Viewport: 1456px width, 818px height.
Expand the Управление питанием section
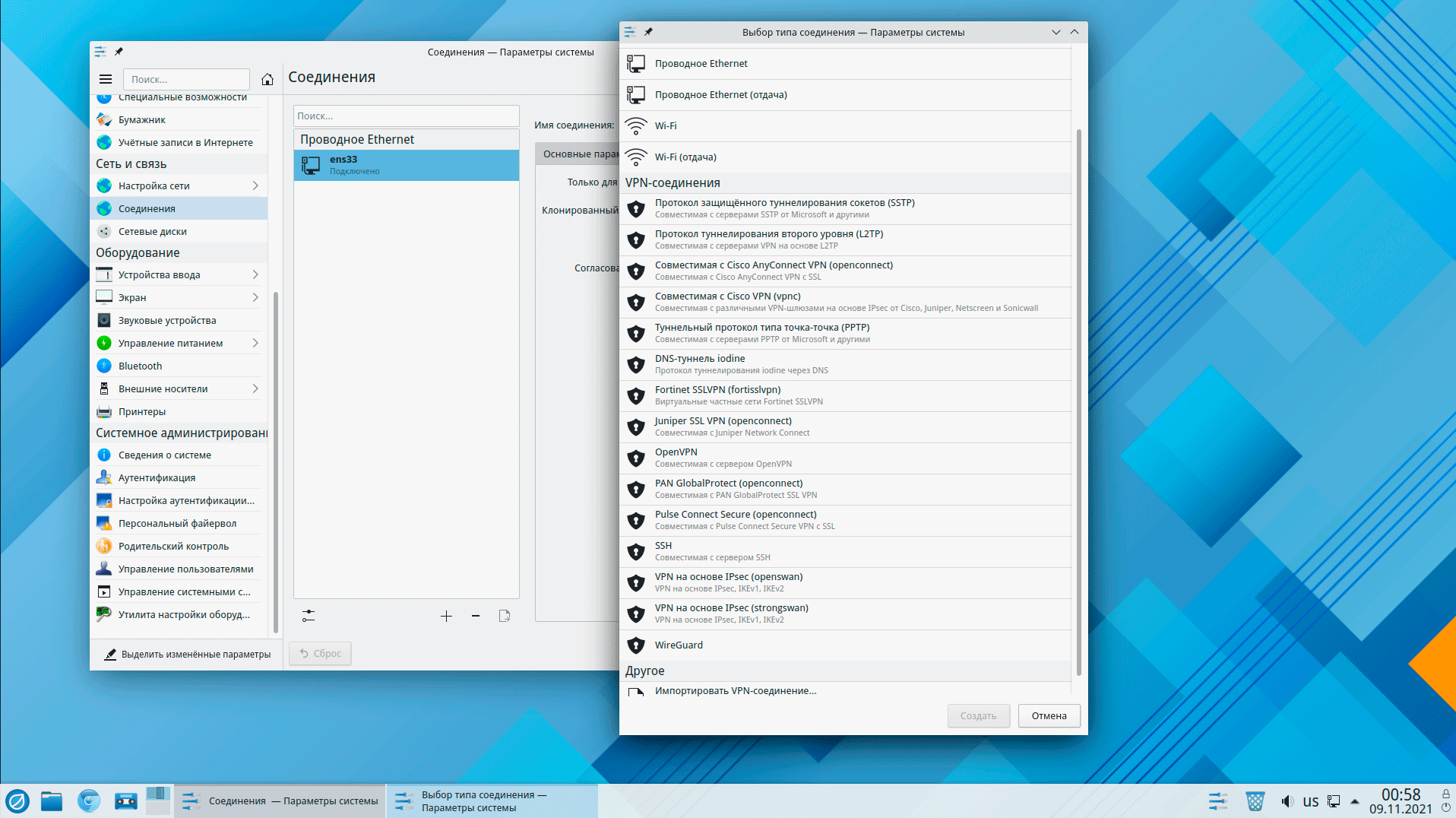coord(255,343)
